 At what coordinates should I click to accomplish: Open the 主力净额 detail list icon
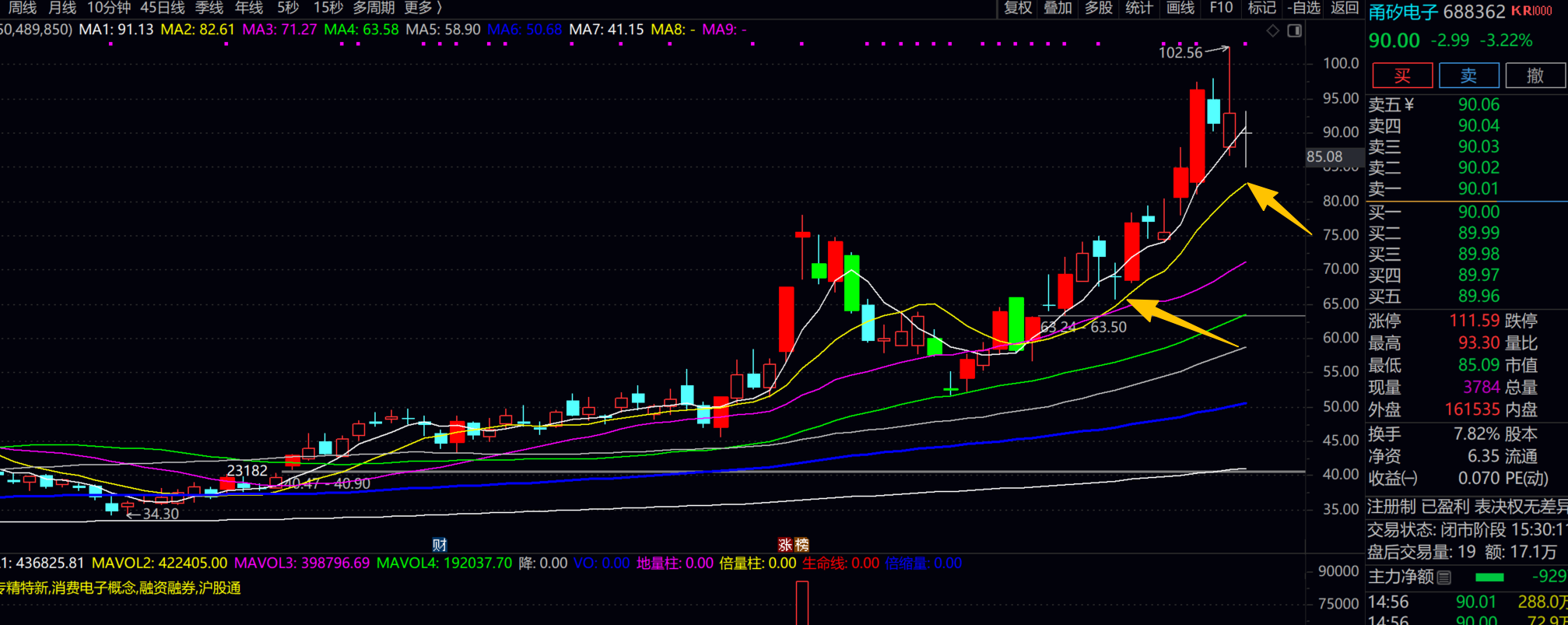click(1444, 578)
